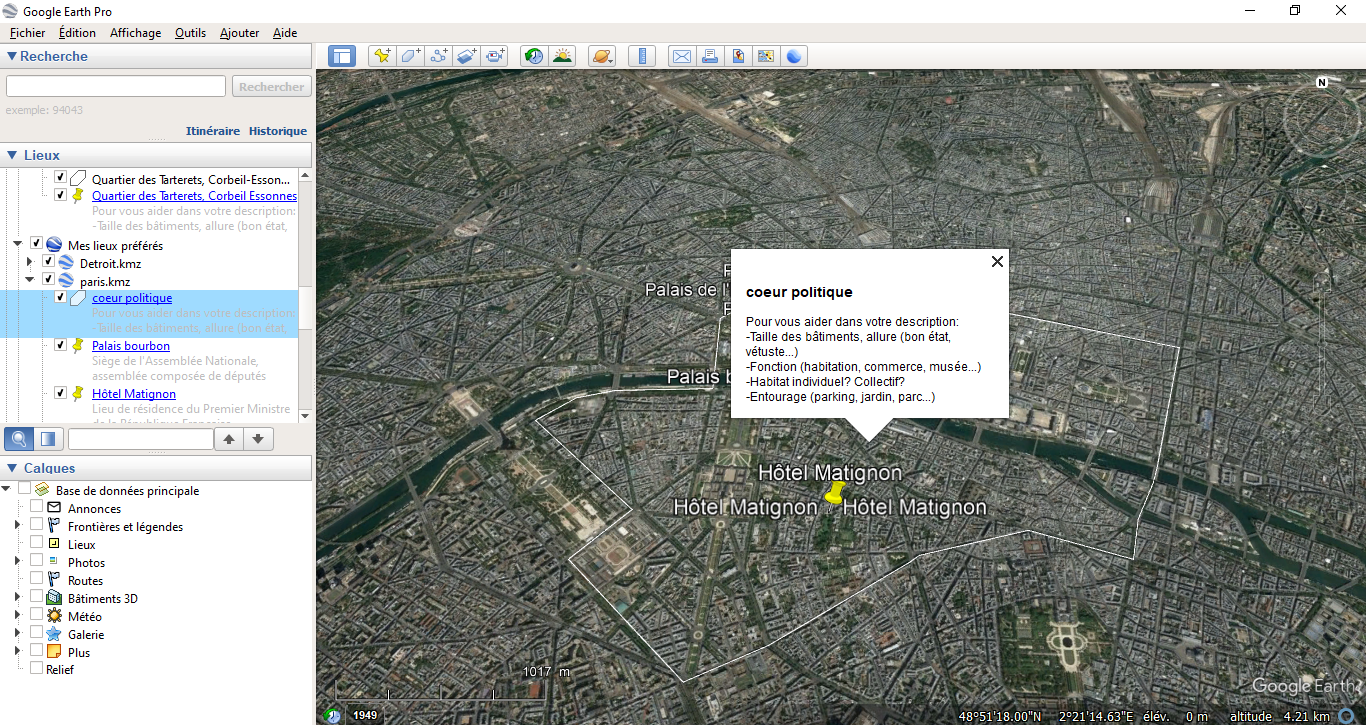The height and width of the screenshot is (725, 1366).
Task: Open the Outils menu
Action: pos(190,33)
